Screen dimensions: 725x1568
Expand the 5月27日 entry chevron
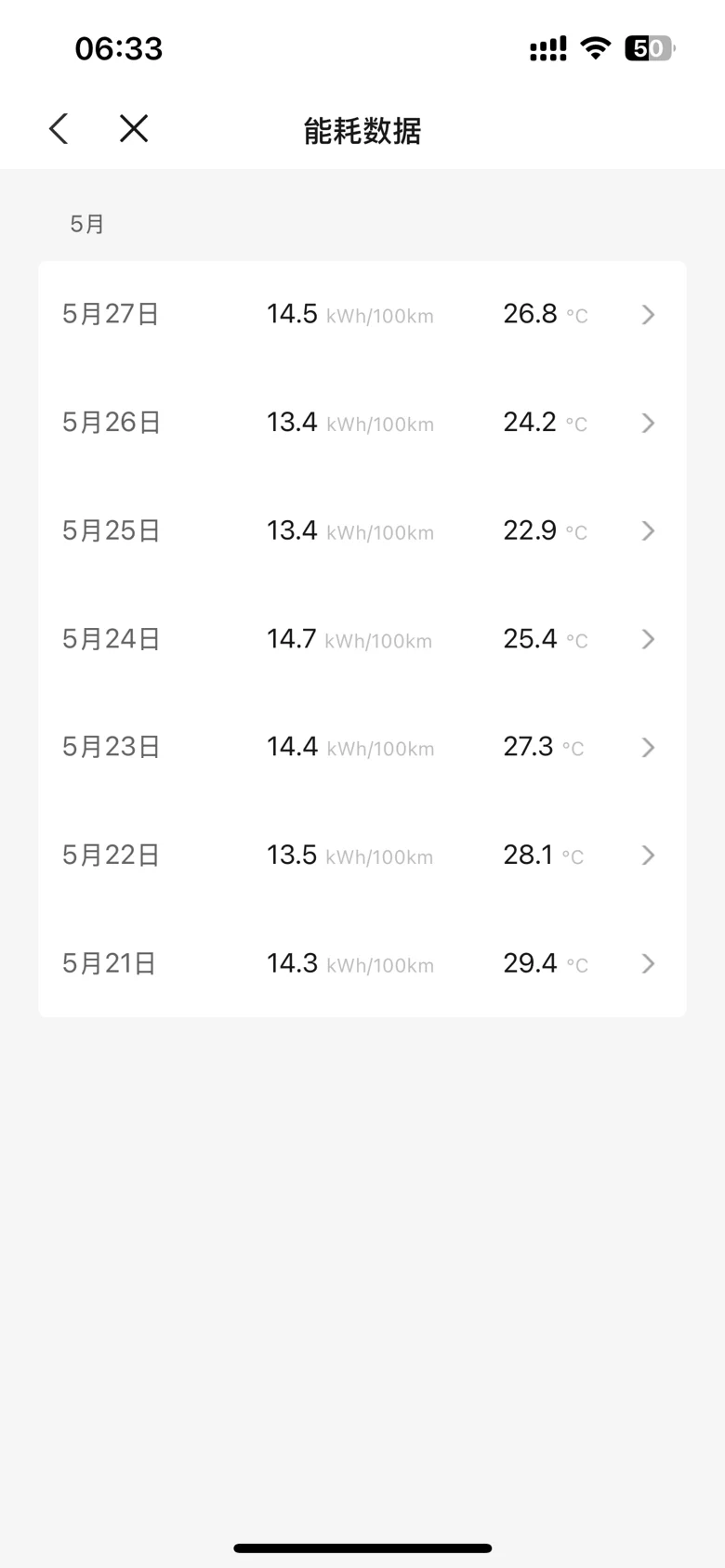pyautogui.click(x=649, y=315)
